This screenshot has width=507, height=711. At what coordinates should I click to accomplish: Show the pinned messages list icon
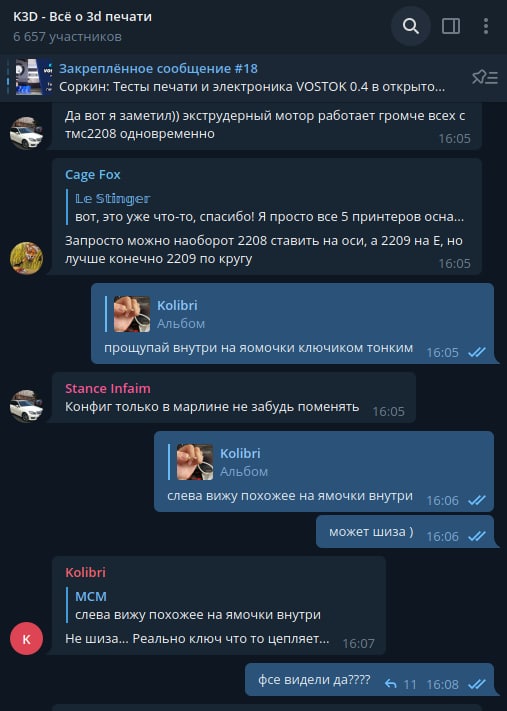[x=485, y=77]
